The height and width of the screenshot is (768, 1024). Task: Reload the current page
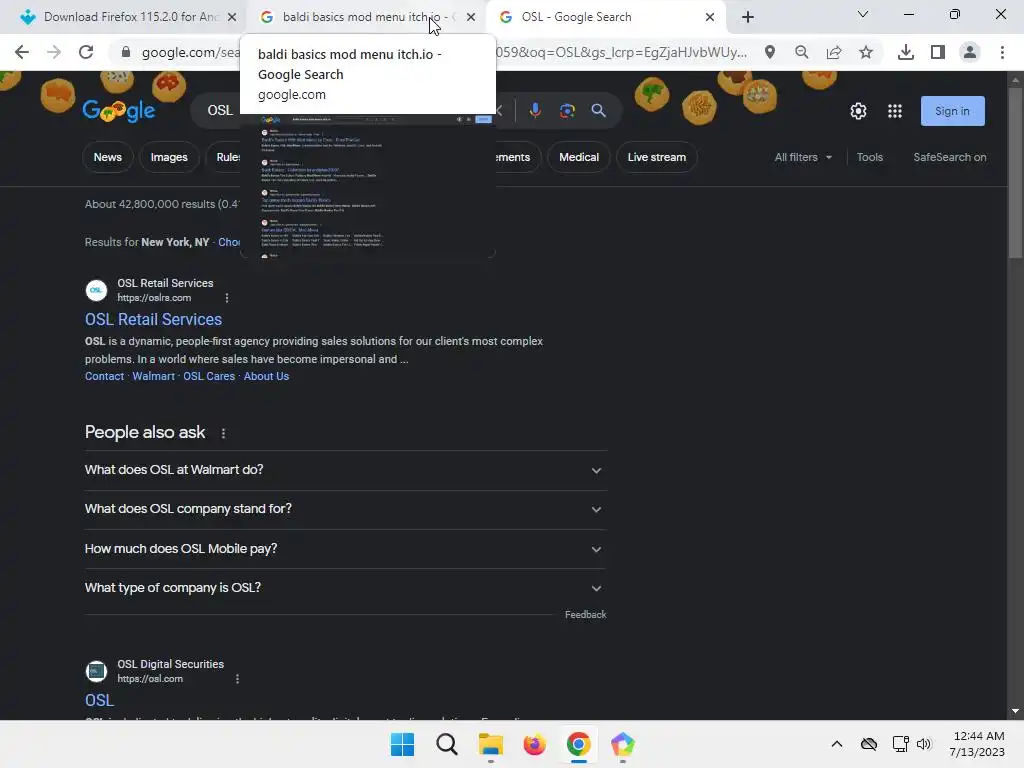pyautogui.click(x=86, y=52)
